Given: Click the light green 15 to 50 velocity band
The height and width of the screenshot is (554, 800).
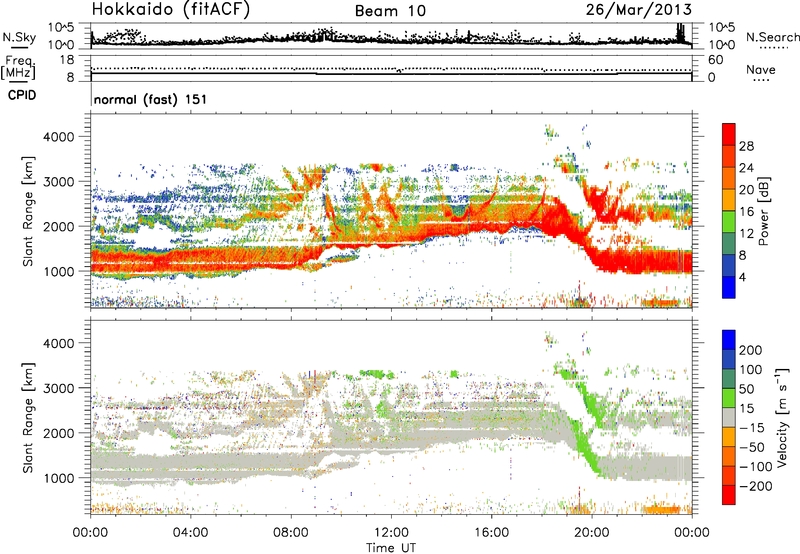Looking at the screenshot, I should (x=729, y=398).
